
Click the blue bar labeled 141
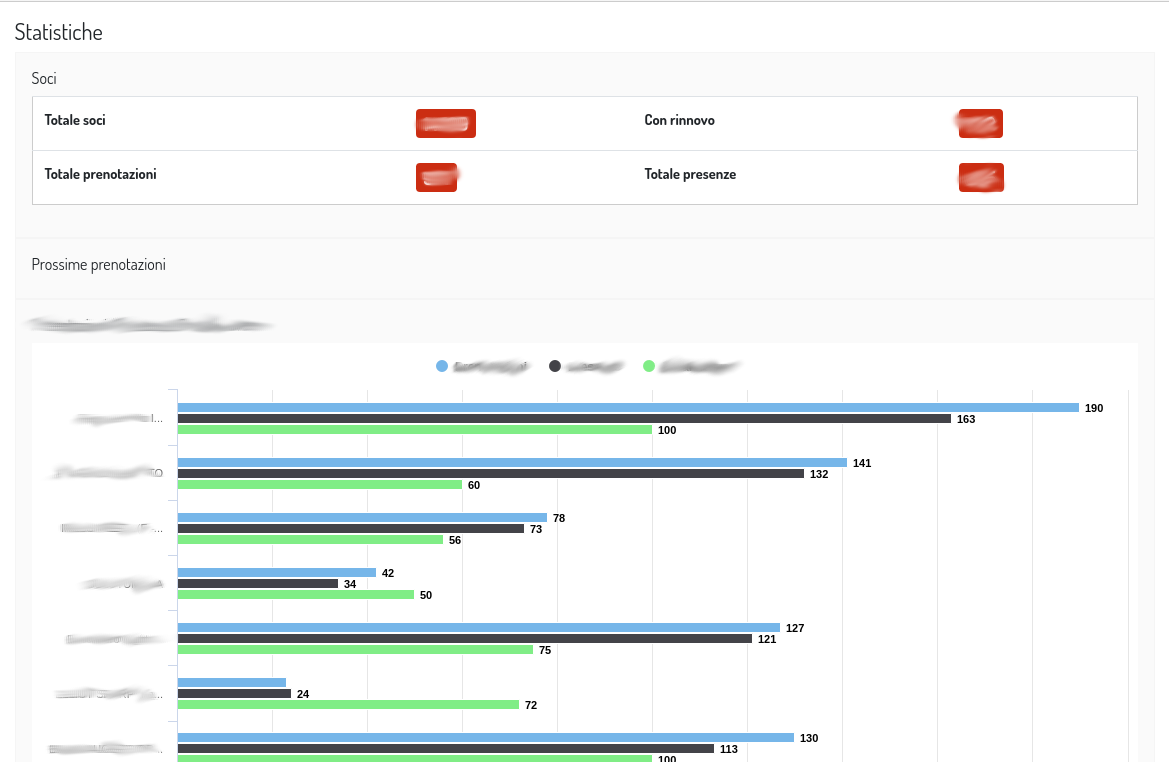(512, 463)
